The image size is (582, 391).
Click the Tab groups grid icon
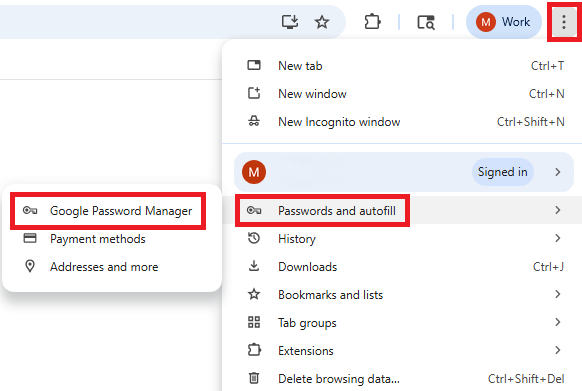tap(254, 322)
